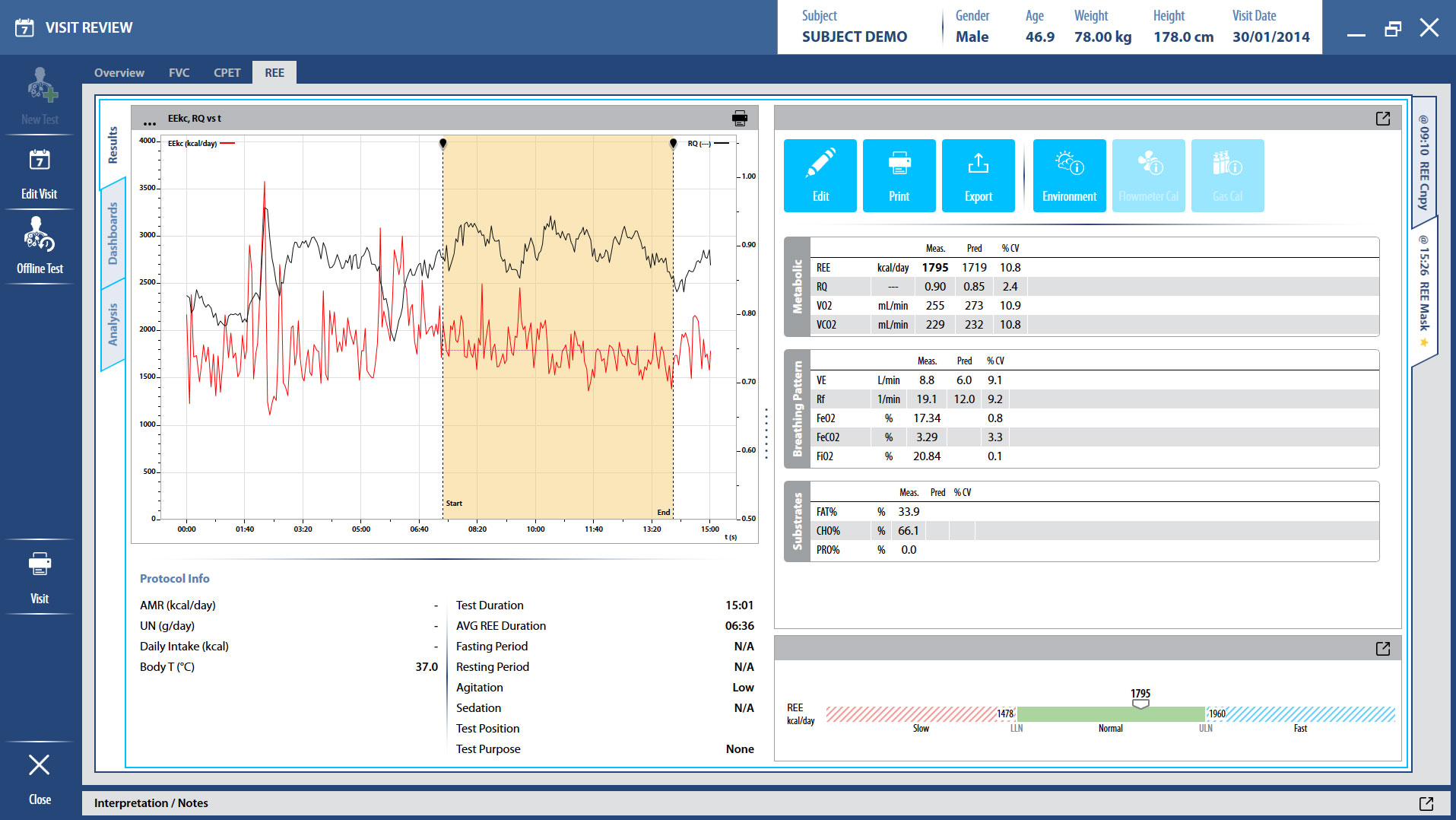The image size is (1456, 820).
Task: Select the 15:26 REE Mask test tab
Action: [x=1423, y=289]
